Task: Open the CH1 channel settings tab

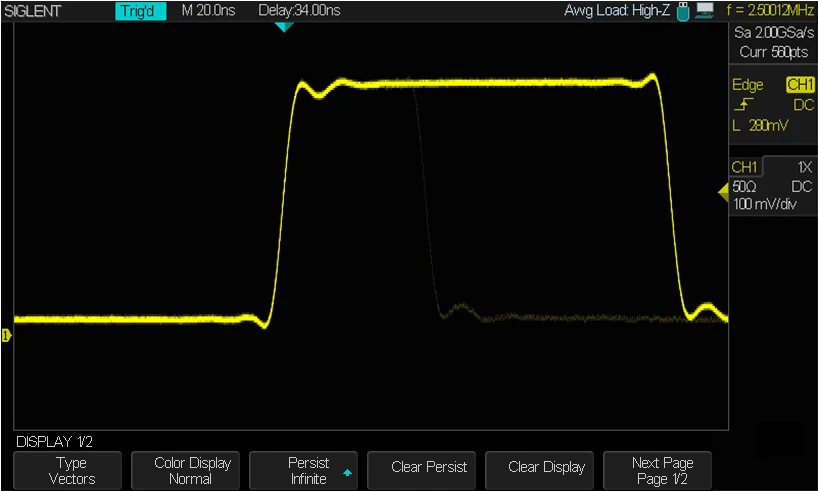Action: [x=745, y=167]
